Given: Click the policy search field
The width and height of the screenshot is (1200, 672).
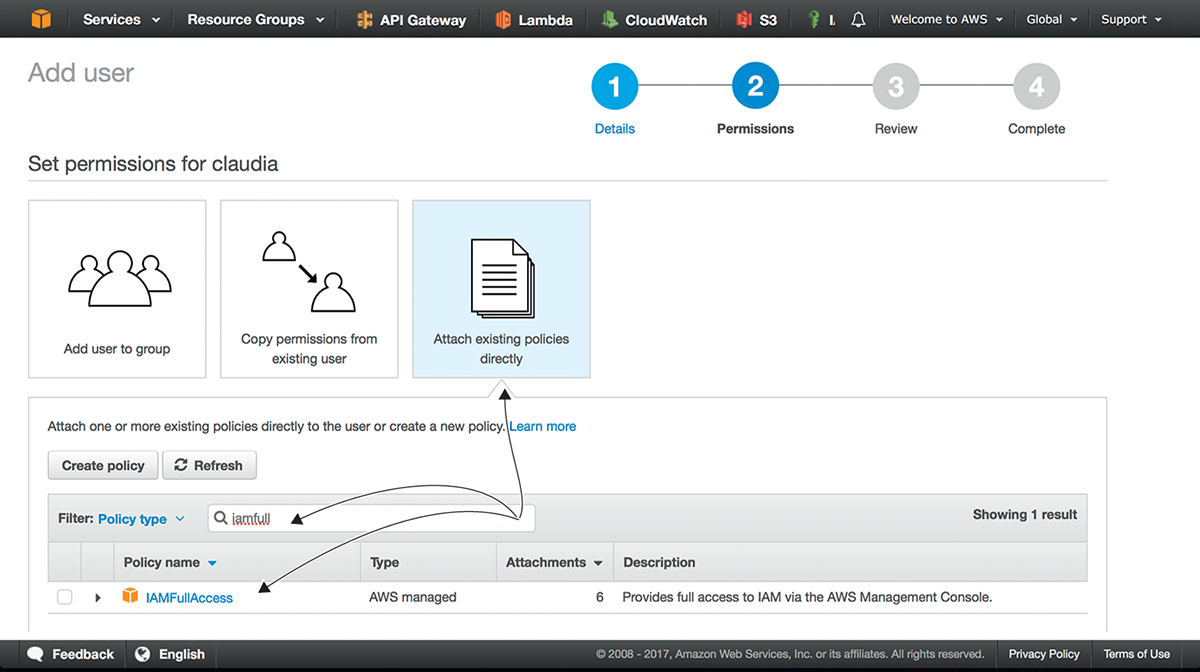Looking at the screenshot, I should click(380, 518).
